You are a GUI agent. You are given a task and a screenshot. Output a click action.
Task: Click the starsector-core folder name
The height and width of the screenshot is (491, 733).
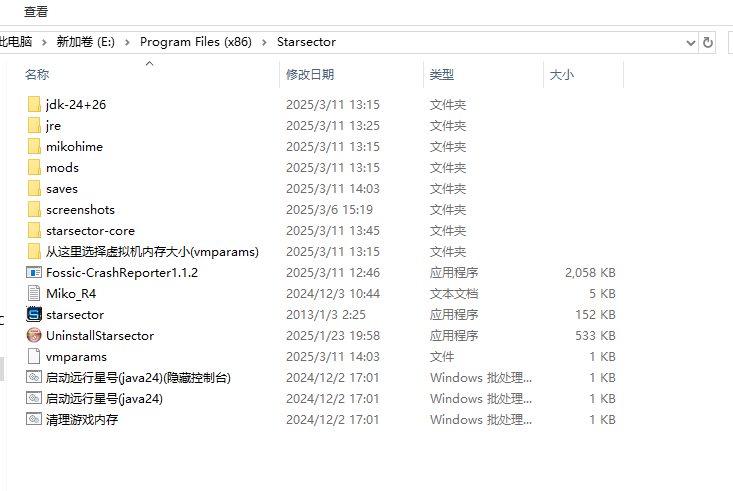point(90,231)
